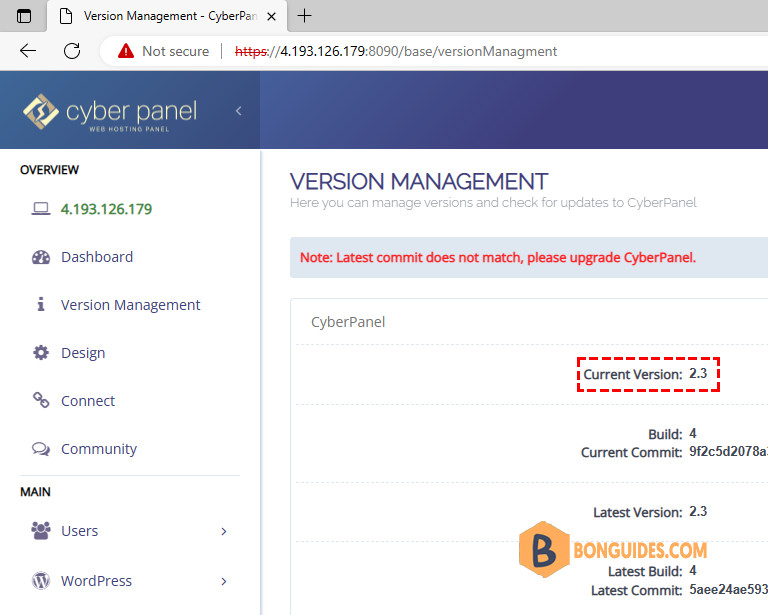Close the Version Management tab

pyautogui.click(x=271, y=17)
